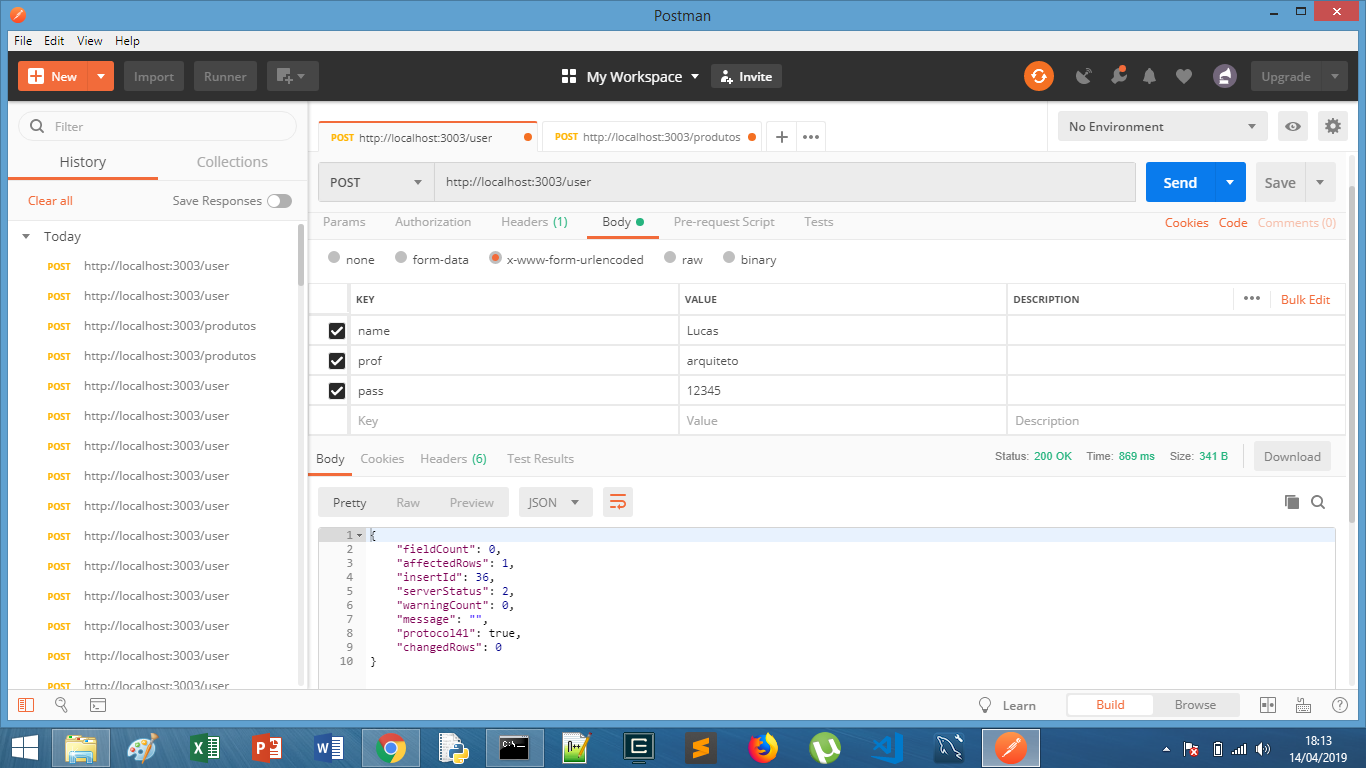1366x768 pixels.
Task: Toggle sidebar icon in bottom bar
Action: [x=26, y=705]
